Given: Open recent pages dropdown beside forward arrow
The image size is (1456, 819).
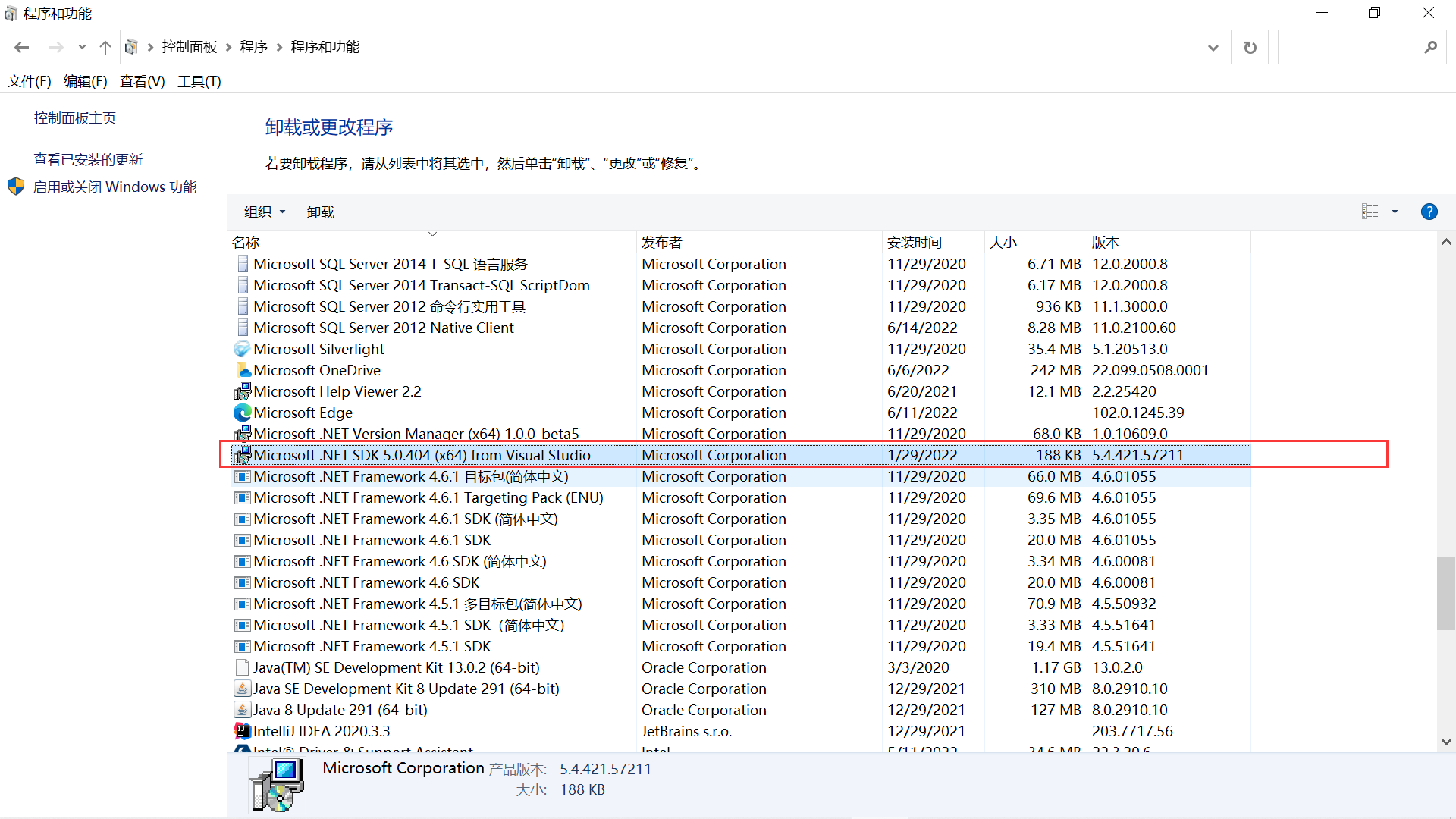Looking at the screenshot, I should tap(82, 47).
